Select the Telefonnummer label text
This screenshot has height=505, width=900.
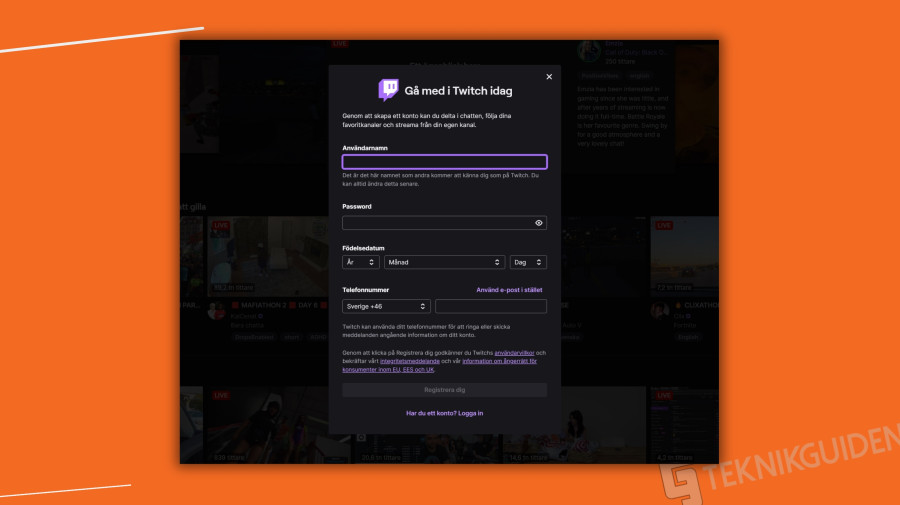coord(366,290)
